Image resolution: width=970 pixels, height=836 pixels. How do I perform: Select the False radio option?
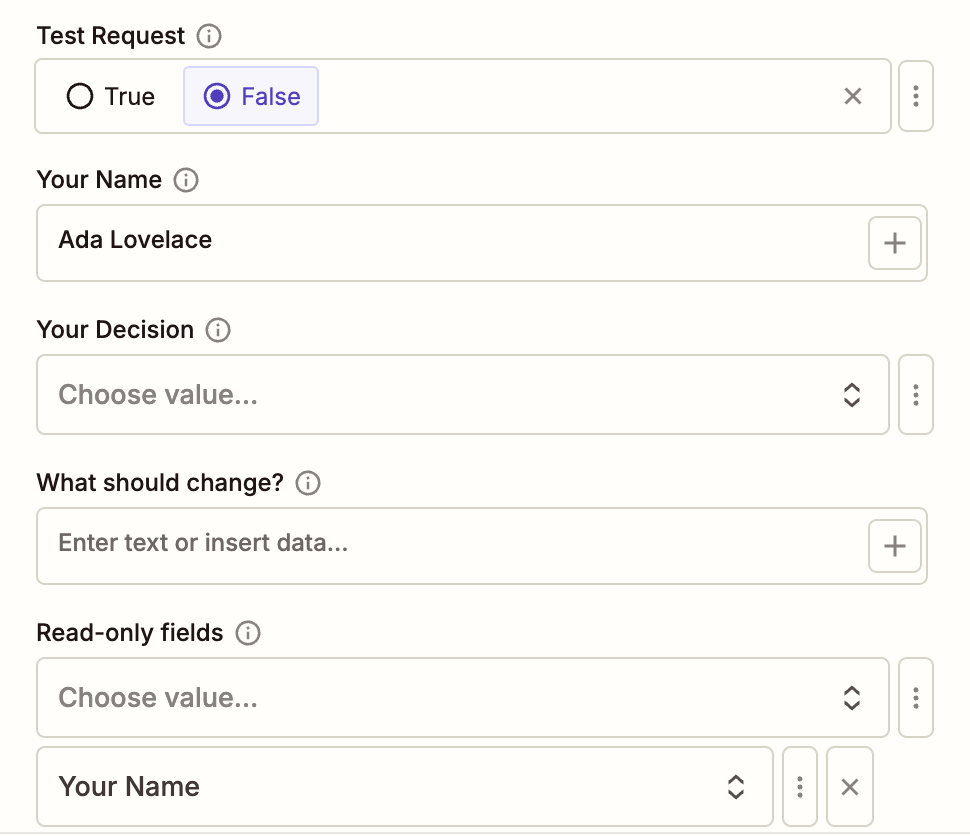tap(251, 97)
